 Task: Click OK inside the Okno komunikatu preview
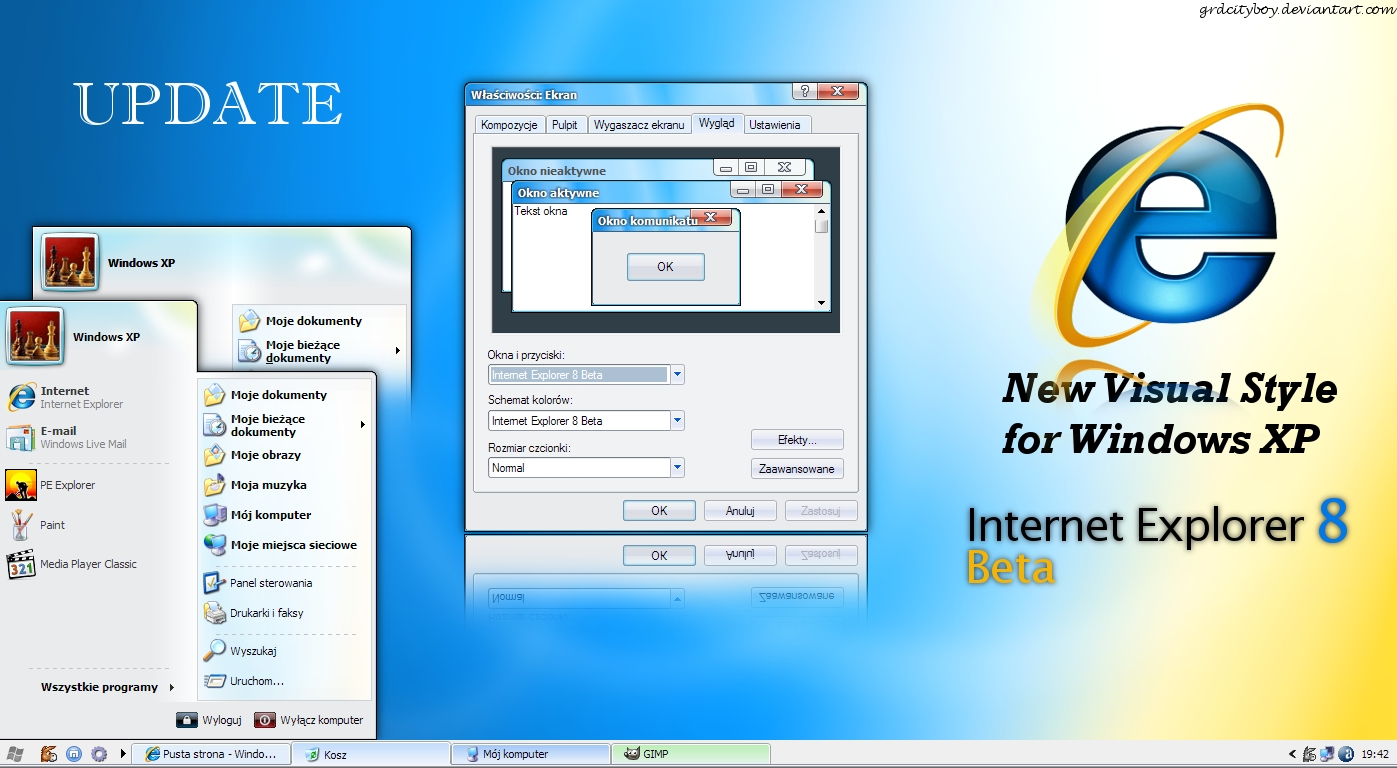tap(666, 267)
